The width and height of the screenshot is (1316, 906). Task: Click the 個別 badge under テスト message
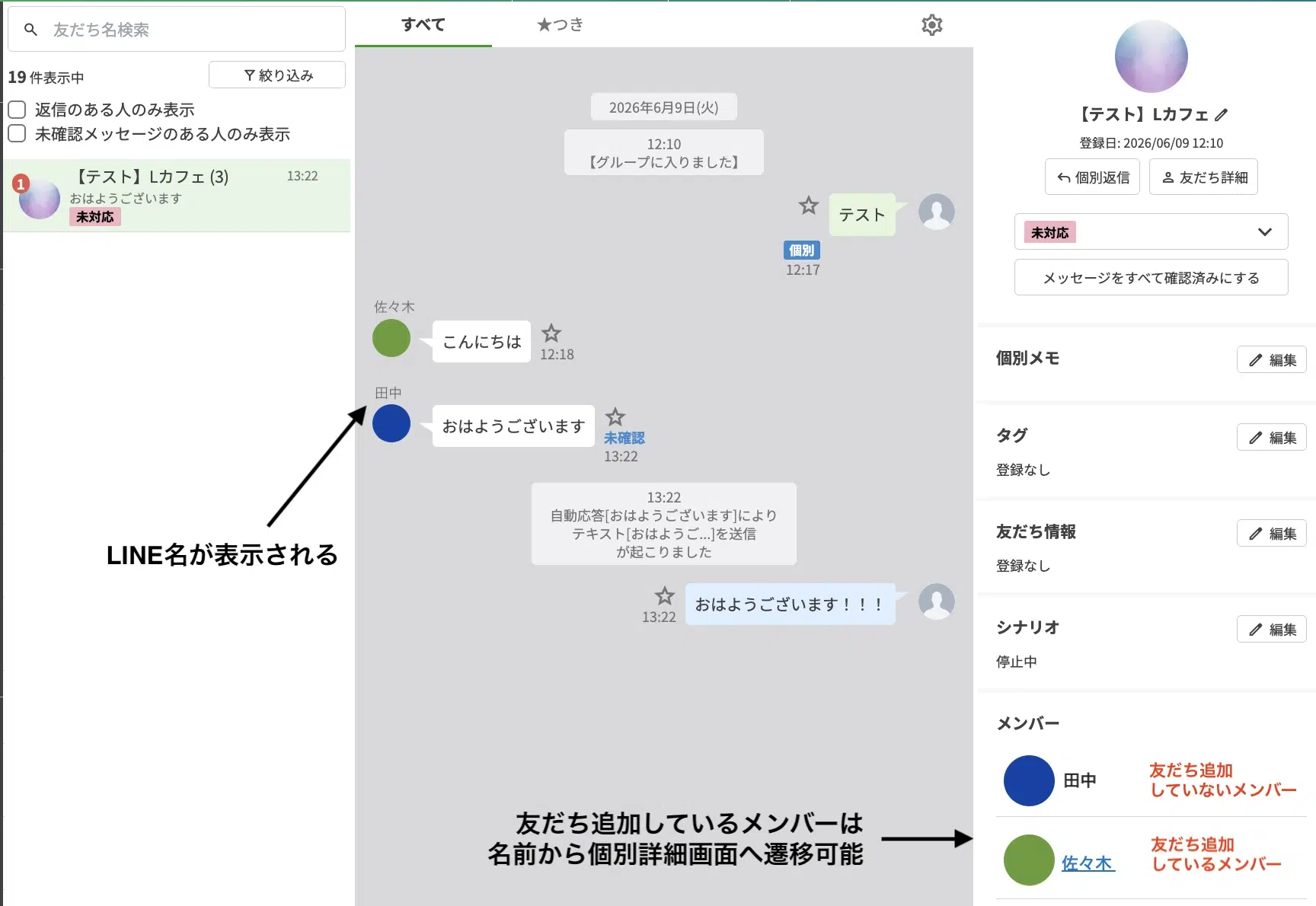pyautogui.click(x=801, y=250)
